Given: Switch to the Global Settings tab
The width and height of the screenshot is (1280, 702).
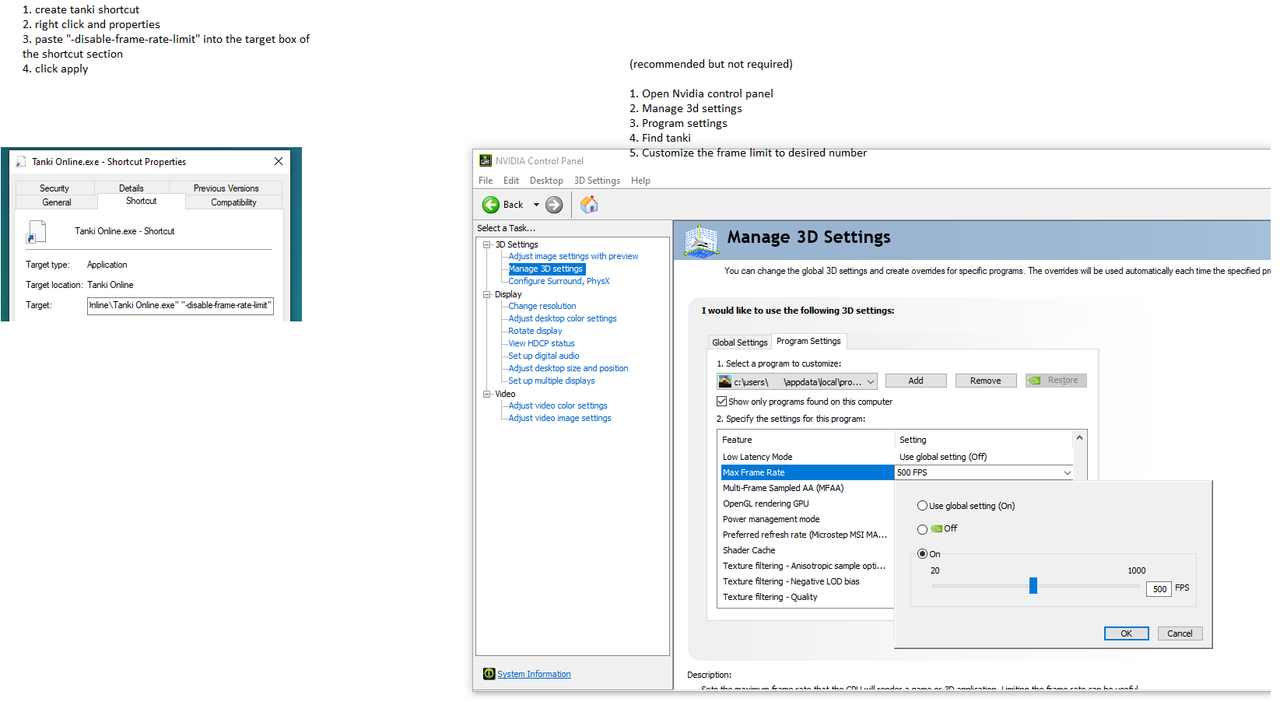Looking at the screenshot, I should point(740,342).
